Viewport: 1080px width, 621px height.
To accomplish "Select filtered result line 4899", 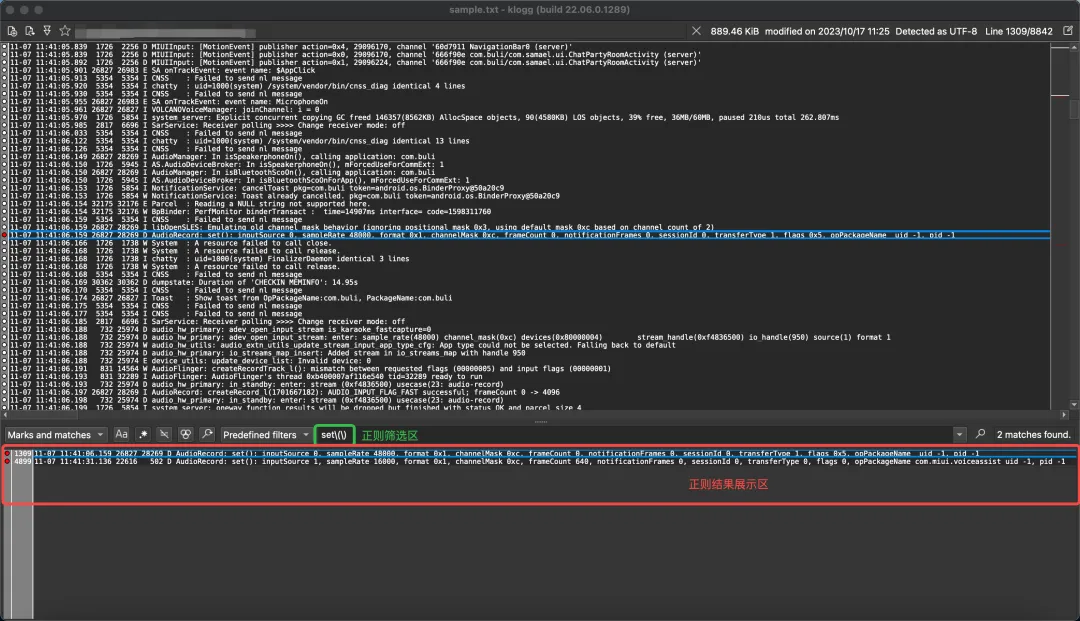I will [x=554, y=461].
